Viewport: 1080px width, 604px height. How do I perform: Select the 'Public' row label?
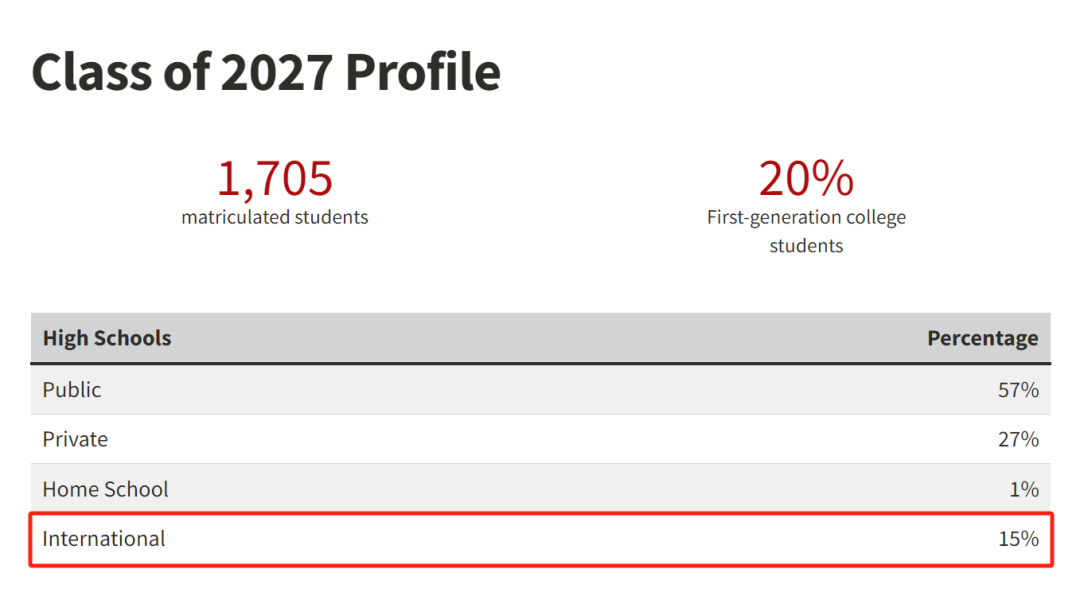point(72,390)
